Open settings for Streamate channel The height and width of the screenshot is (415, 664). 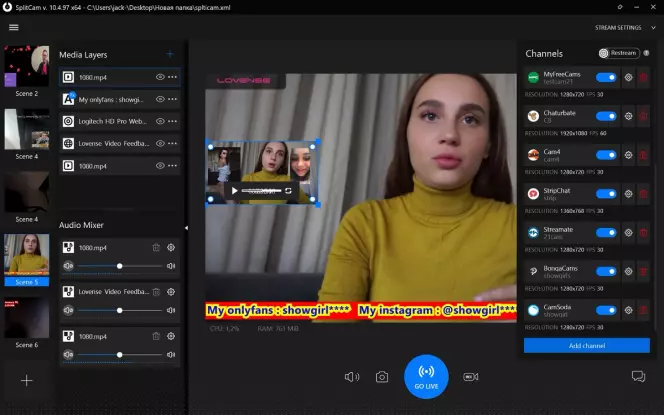628,232
